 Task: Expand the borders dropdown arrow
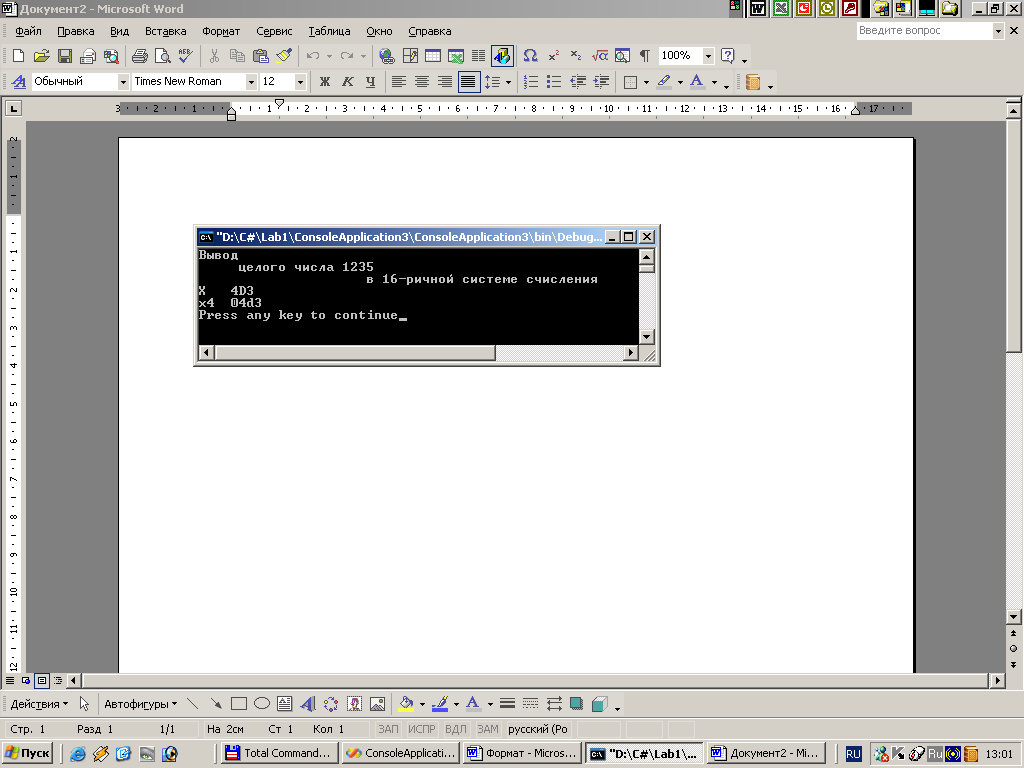point(647,82)
